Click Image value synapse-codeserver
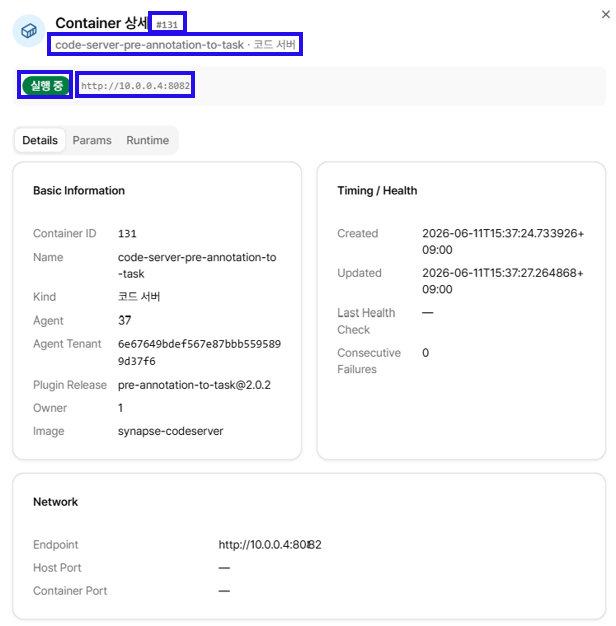Screen dimensions: 616x626 pyautogui.click(x=170, y=431)
